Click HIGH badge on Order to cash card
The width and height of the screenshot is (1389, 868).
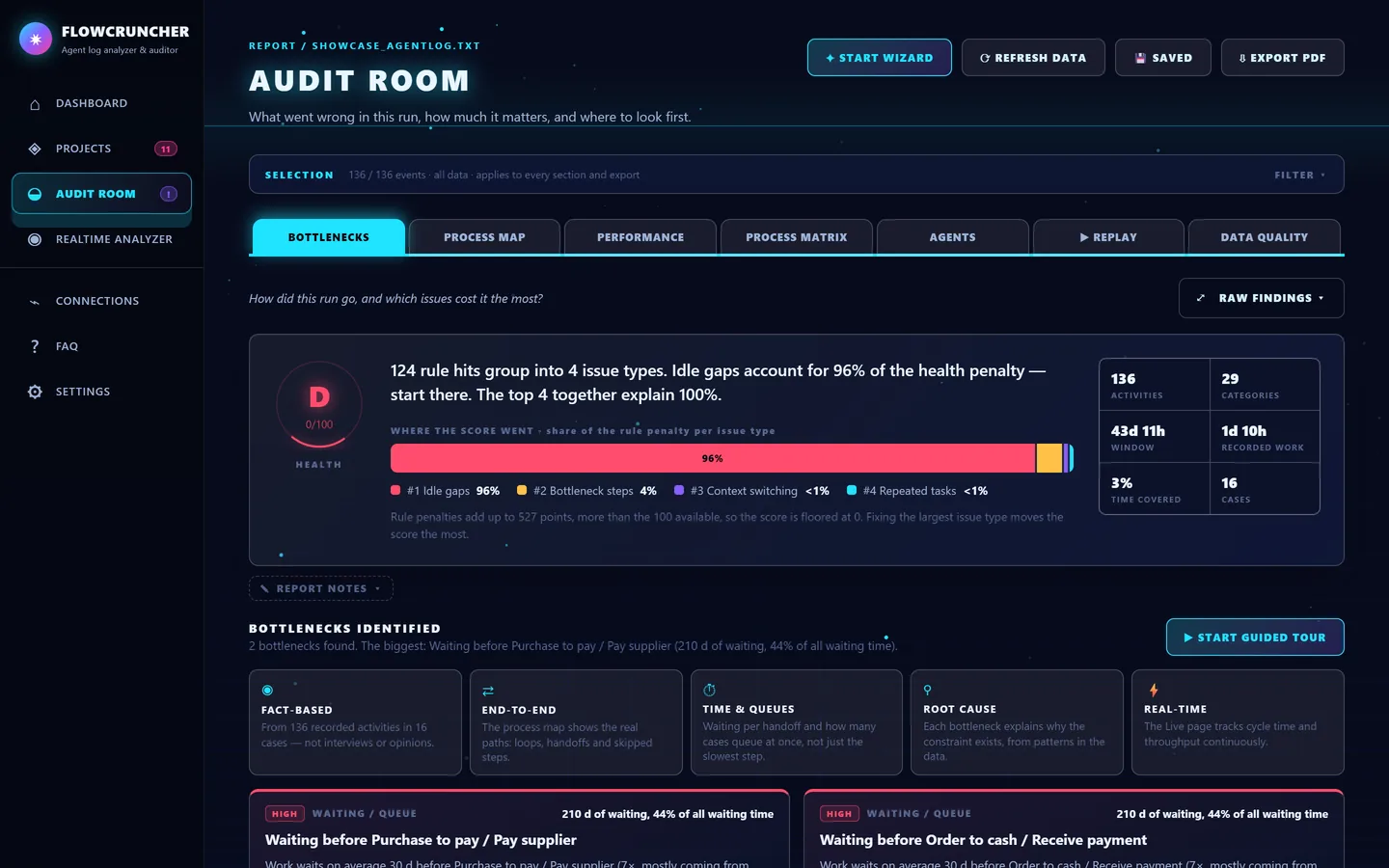point(839,814)
